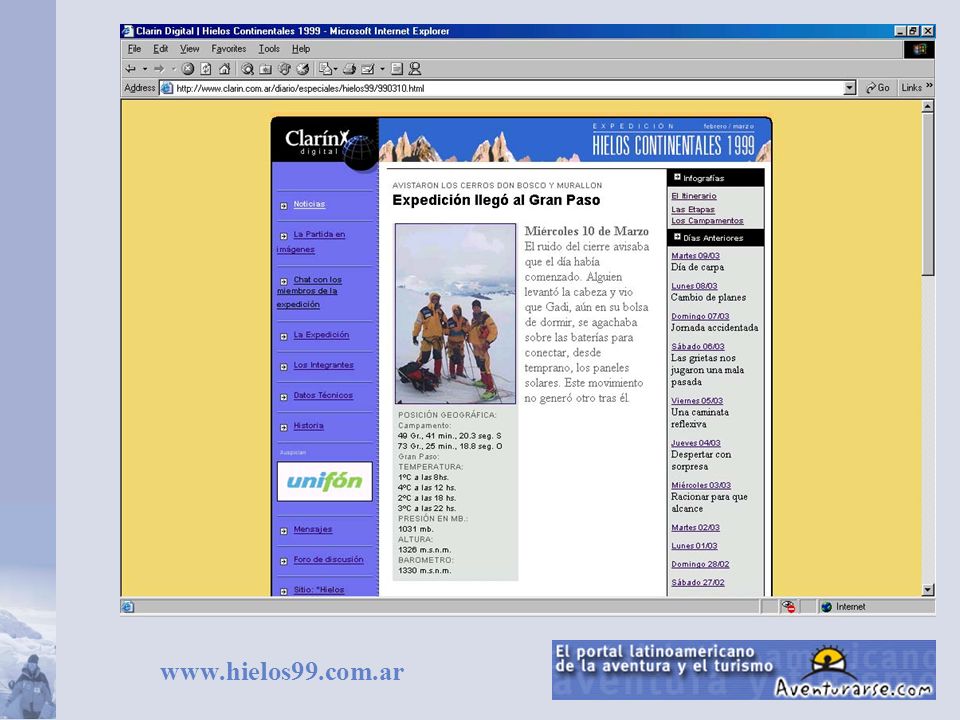Viewport: 960px width, 720px height.
Task: Click the Días Anteriores section plus icon
Action: [x=677, y=237]
